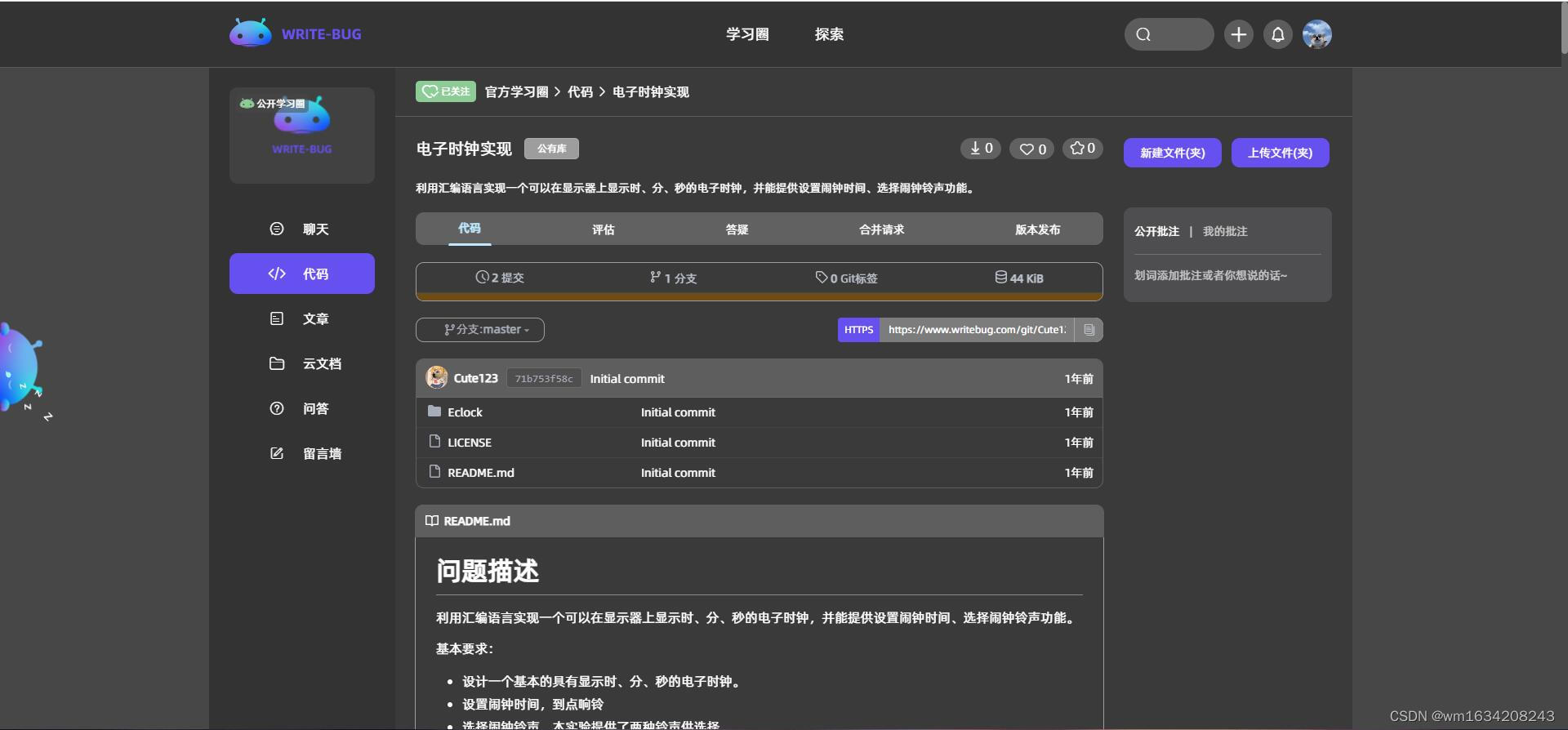Switch to the 代码 tab
This screenshot has width=1568, height=730.
470,229
